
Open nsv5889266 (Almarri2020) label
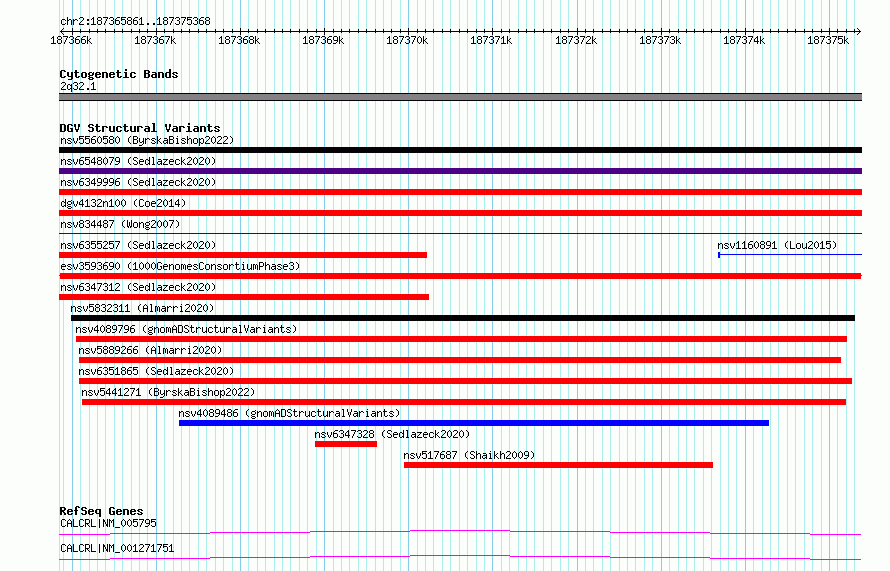tap(150, 350)
